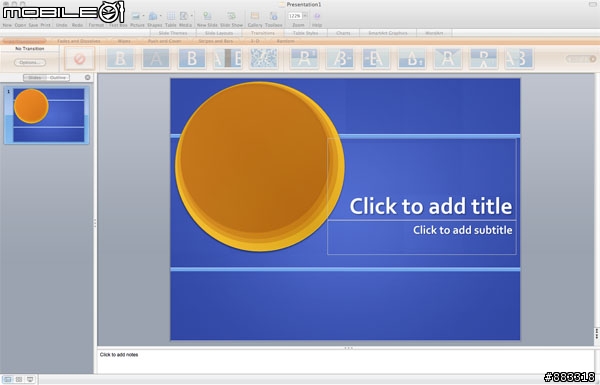Screen dimensions: 600x385
Task: Switch the left pane to Slides
Action: (x=35, y=78)
